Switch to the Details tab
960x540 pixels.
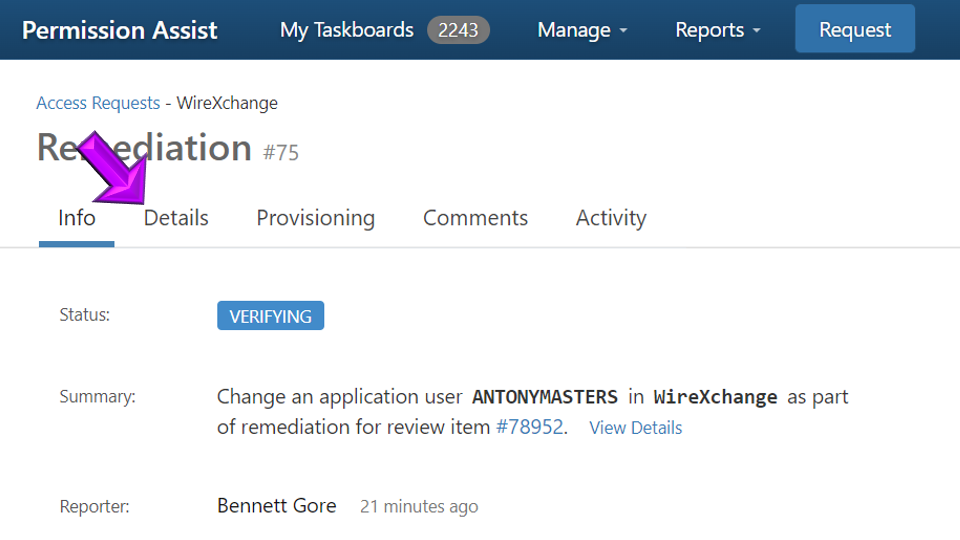176,218
